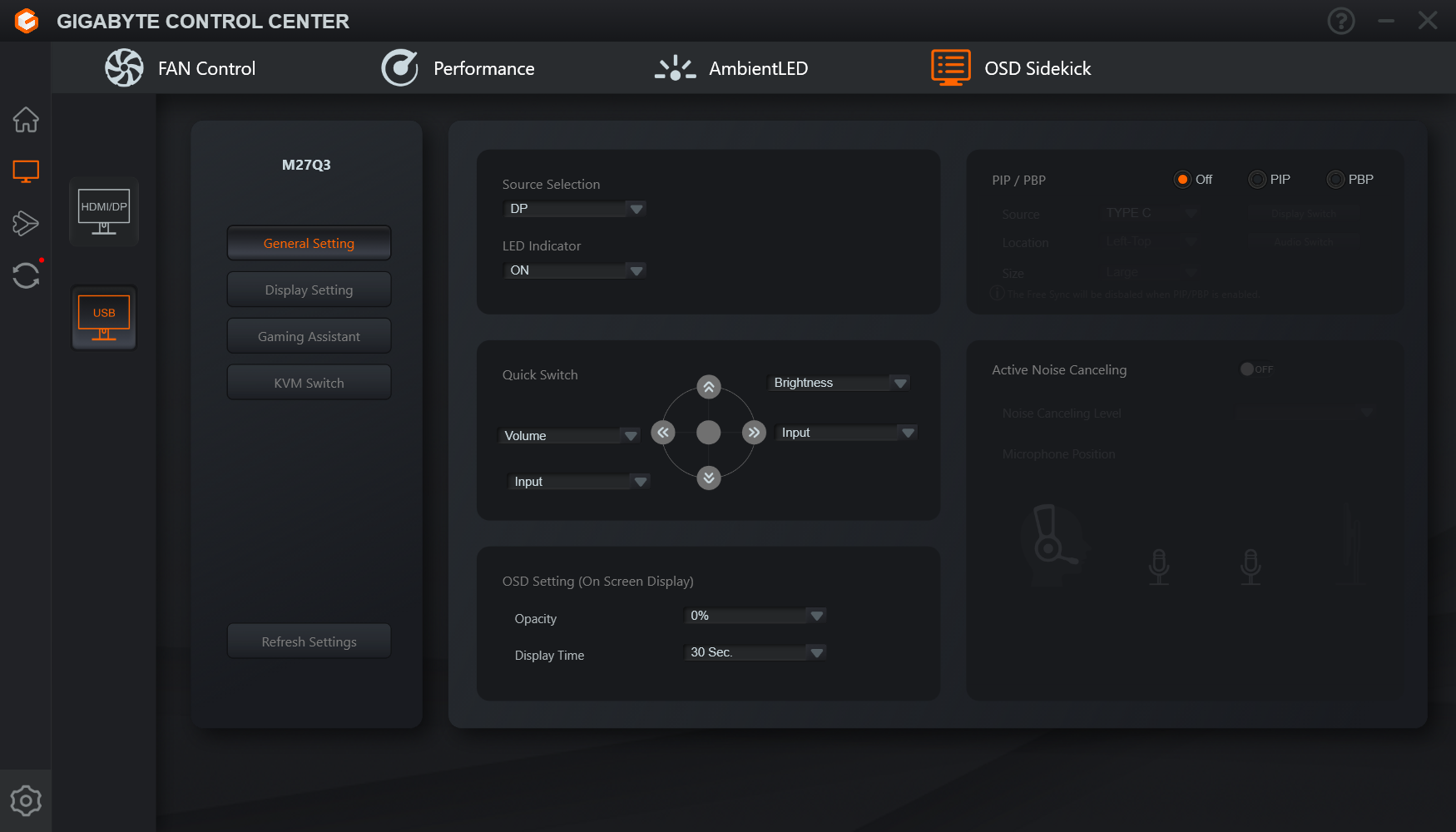Open Display Setting section

pos(310,290)
